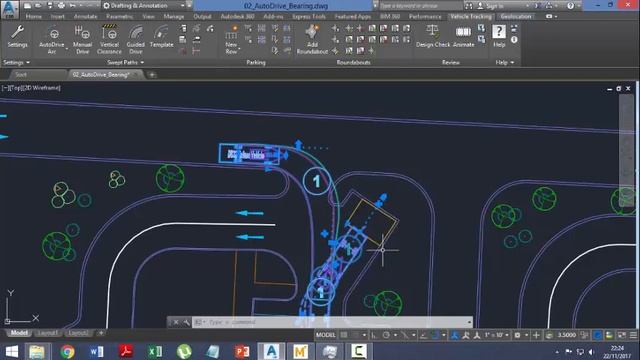Start the AutoDrive Arc tool

pyautogui.click(x=52, y=40)
